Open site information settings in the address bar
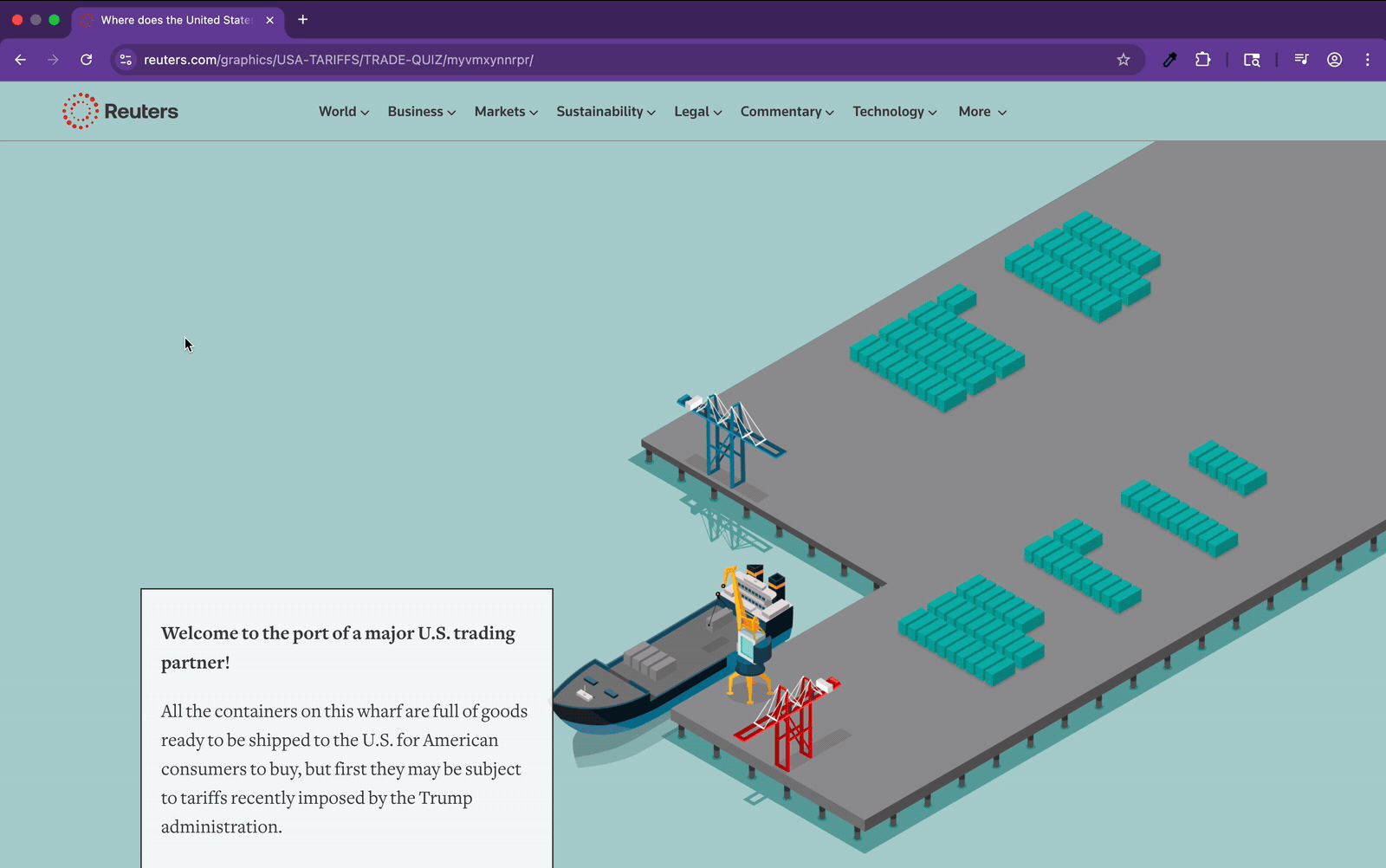Image resolution: width=1386 pixels, height=868 pixels. (x=126, y=60)
